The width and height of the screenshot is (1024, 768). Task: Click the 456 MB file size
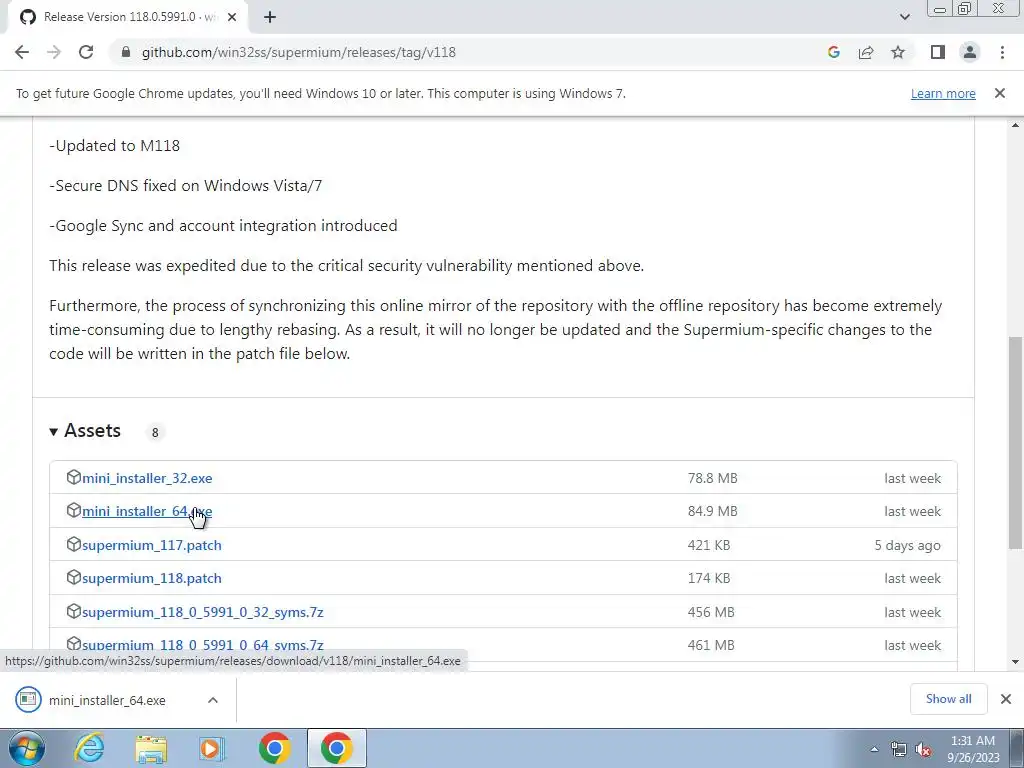(711, 612)
